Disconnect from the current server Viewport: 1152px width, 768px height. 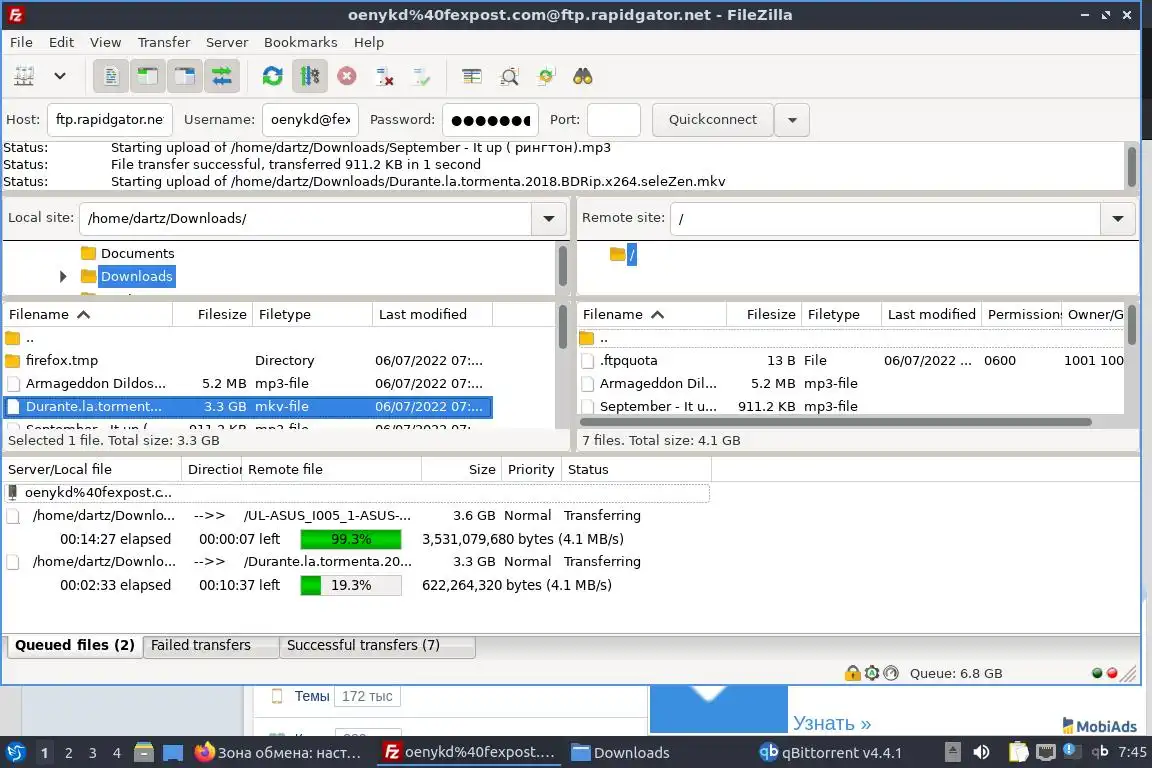click(x=384, y=76)
